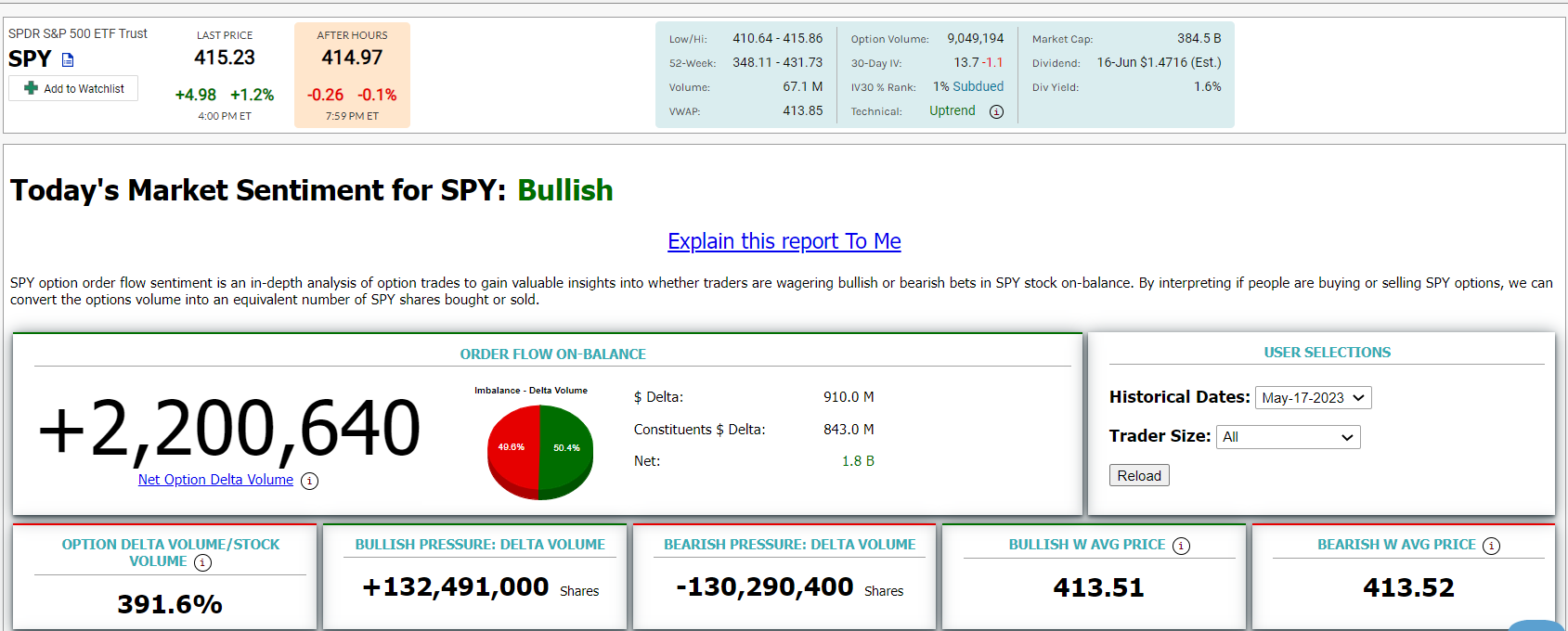
Task: Click the bearish avg price 413.52
Action: click(1409, 588)
